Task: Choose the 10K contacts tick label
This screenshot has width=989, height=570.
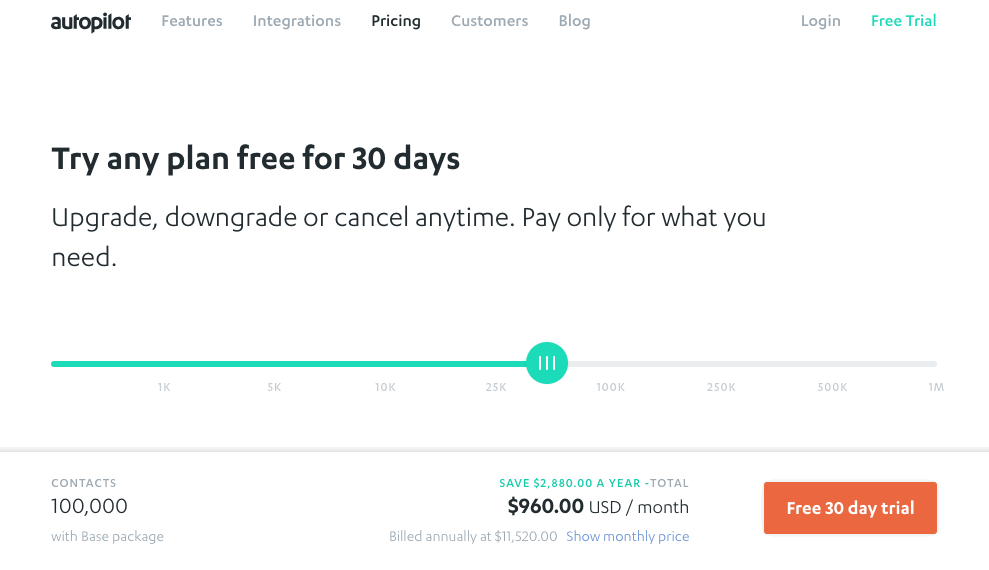Action: pos(385,387)
